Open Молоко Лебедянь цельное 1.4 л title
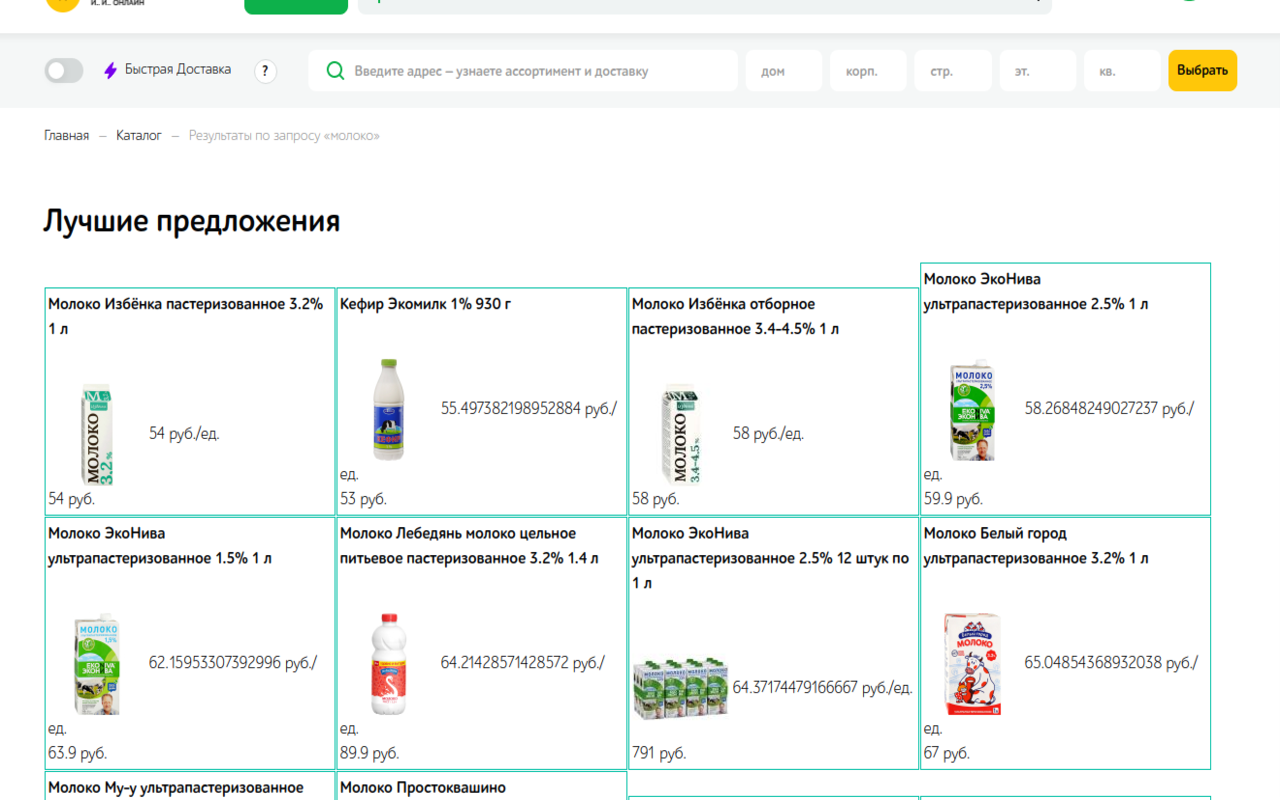This screenshot has width=1280, height=800. click(x=469, y=546)
